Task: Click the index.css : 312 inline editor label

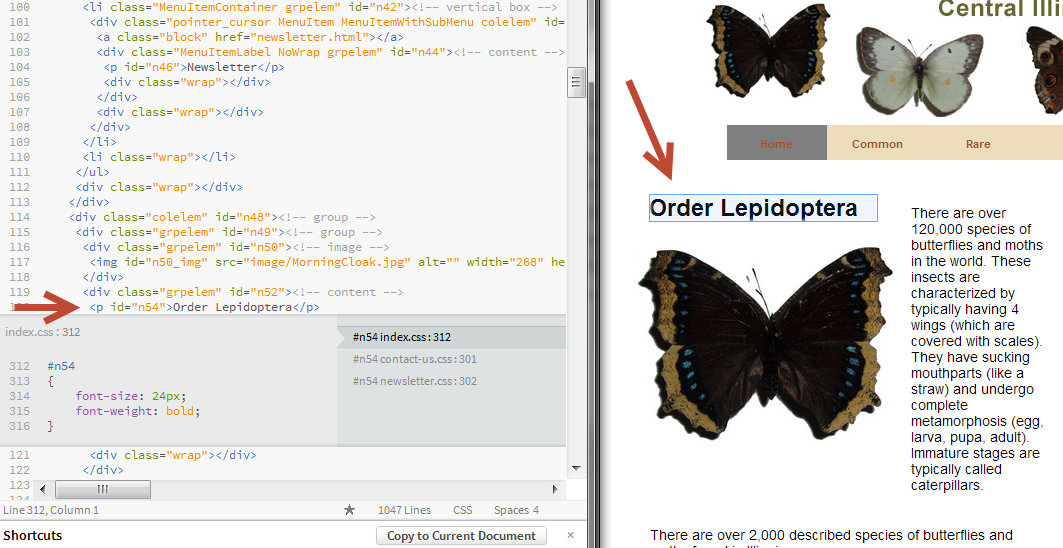Action: (x=43, y=332)
